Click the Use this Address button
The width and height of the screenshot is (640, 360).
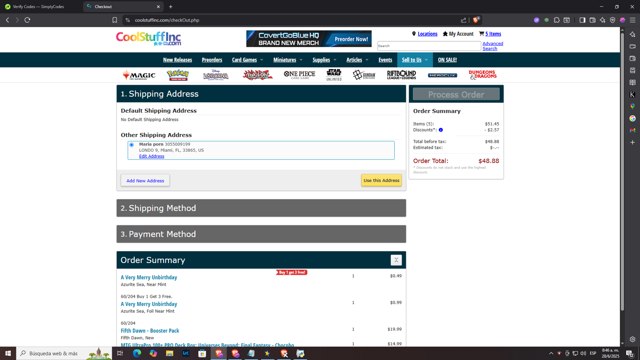tap(381, 180)
